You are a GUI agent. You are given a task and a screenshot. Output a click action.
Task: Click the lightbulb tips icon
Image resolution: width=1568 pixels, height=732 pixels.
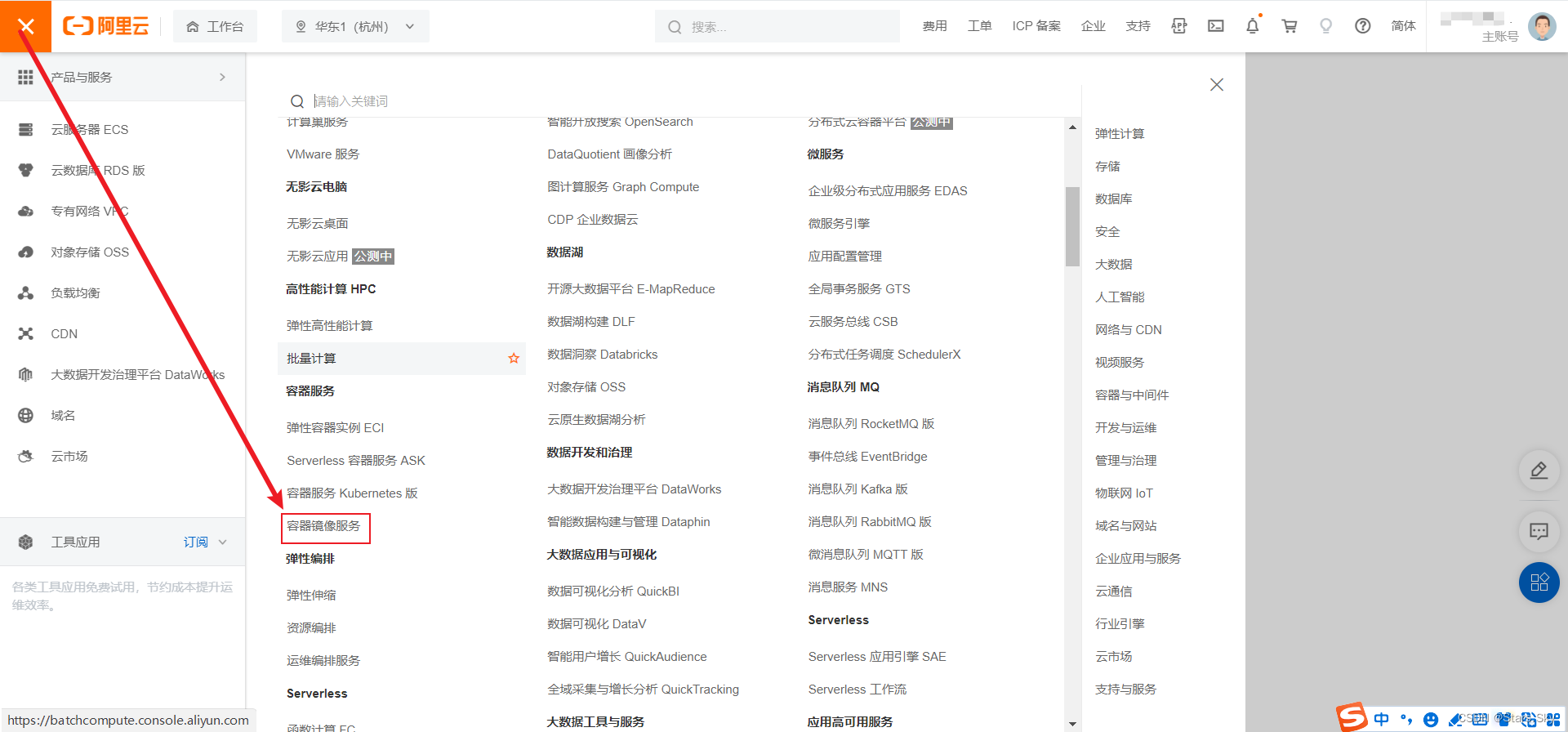click(1325, 26)
